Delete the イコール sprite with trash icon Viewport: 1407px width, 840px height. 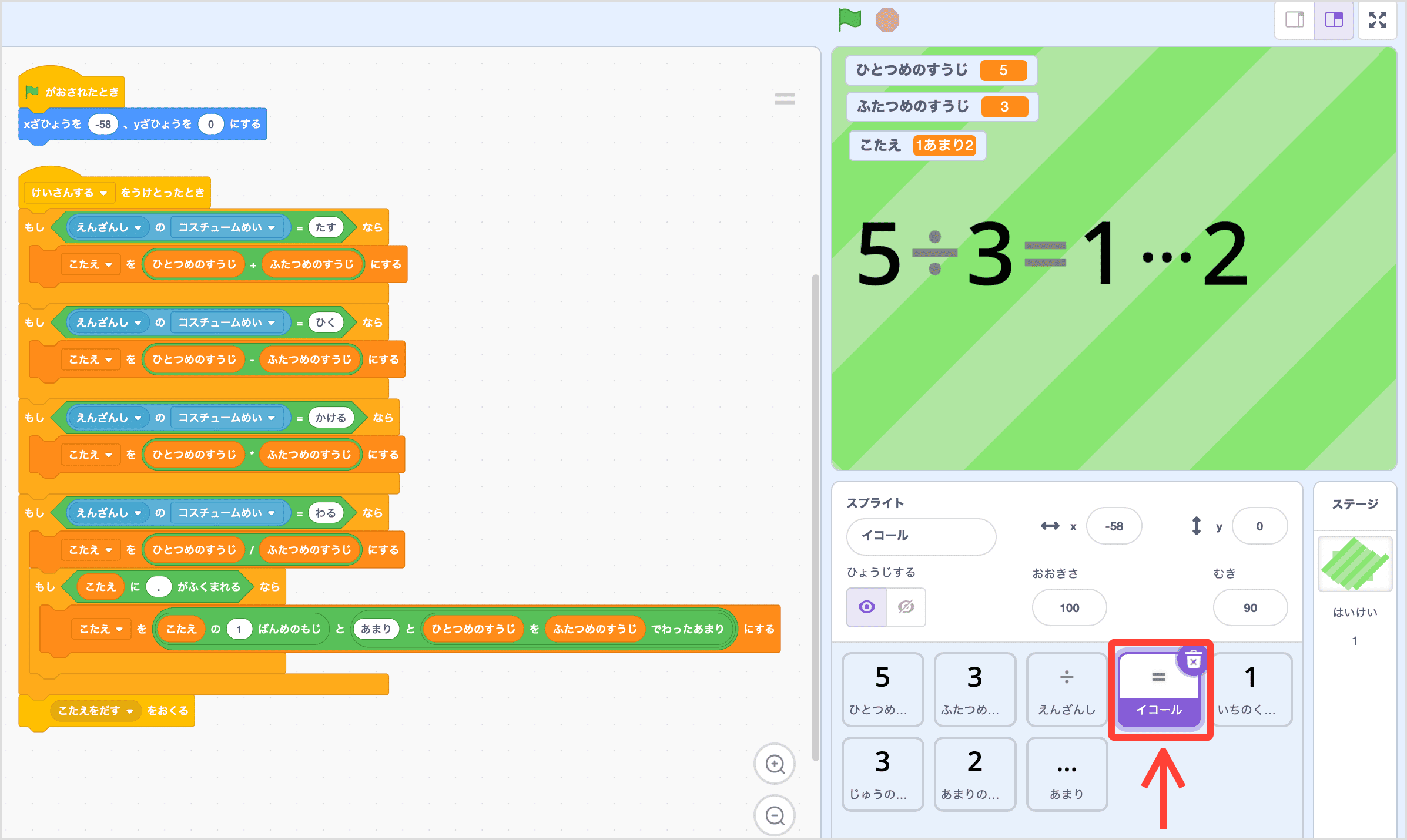(1192, 661)
